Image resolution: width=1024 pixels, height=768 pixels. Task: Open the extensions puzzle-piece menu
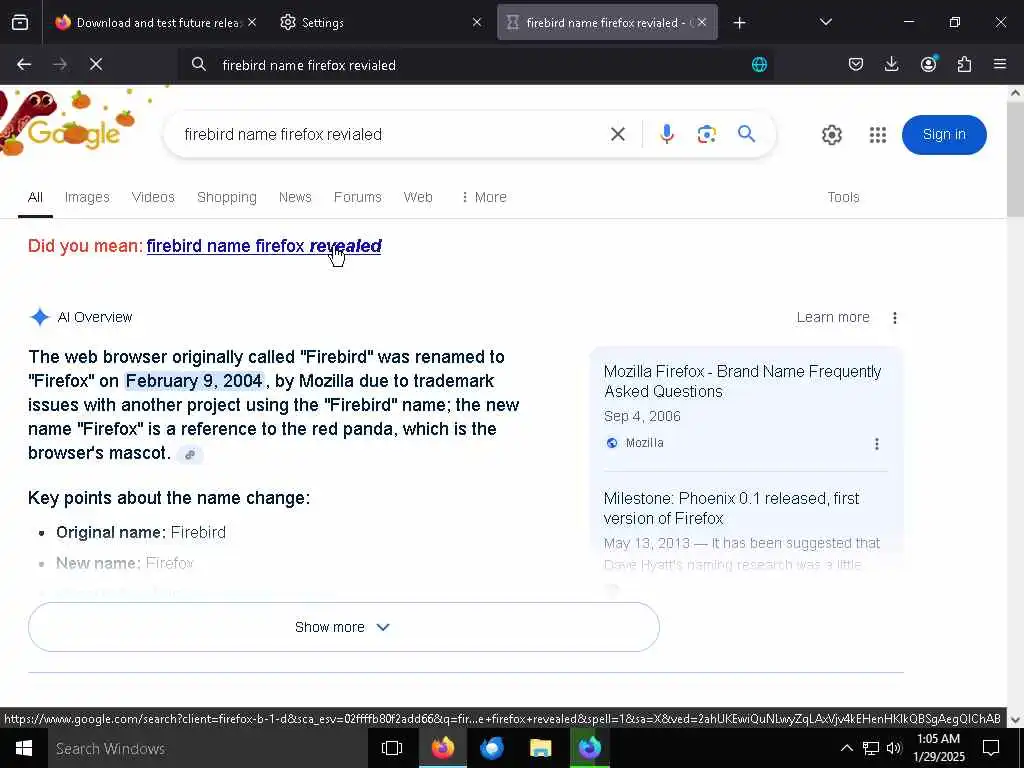pyautogui.click(x=964, y=64)
